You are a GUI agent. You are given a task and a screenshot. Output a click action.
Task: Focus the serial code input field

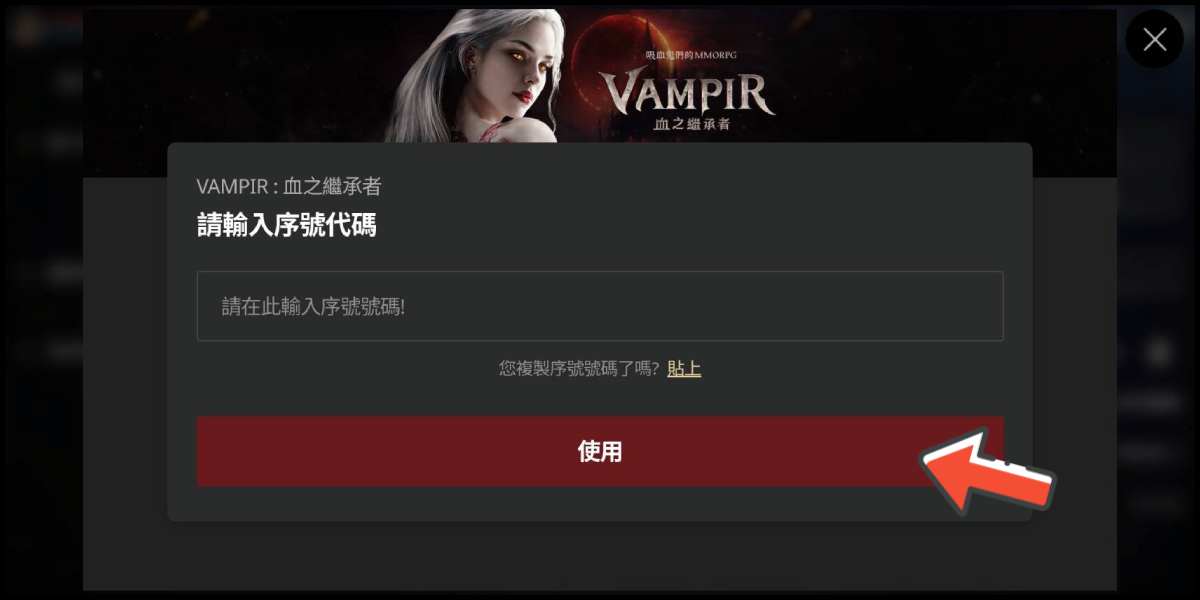600,306
